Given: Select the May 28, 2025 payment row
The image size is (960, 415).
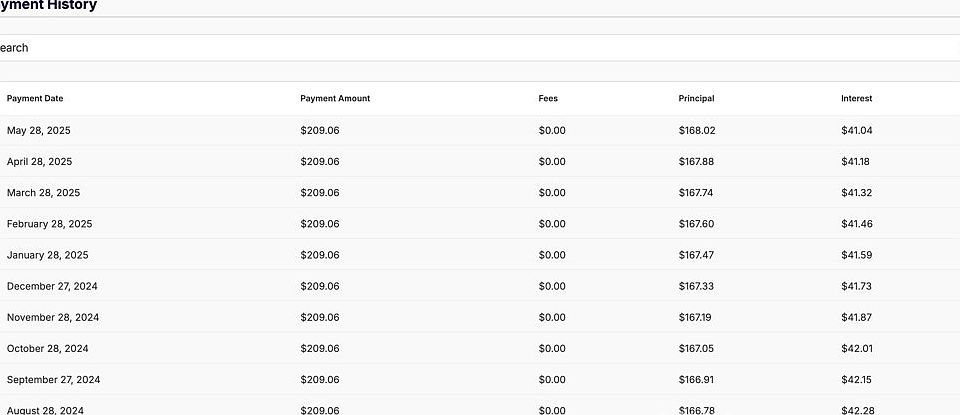Looking at the screenshot, I should pyautogui.click(x=39, y=130).
